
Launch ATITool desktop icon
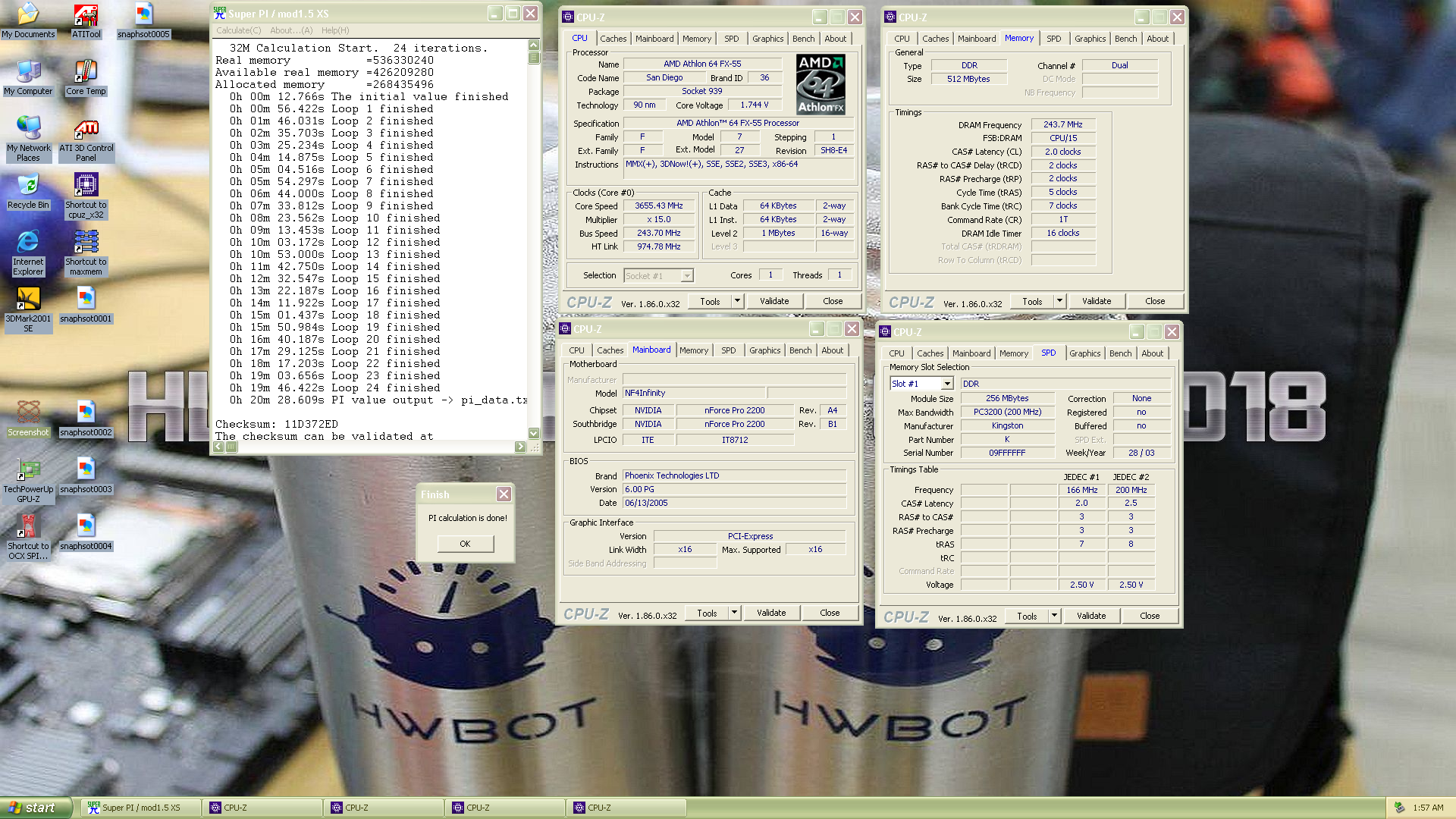(x=86, y=20)
